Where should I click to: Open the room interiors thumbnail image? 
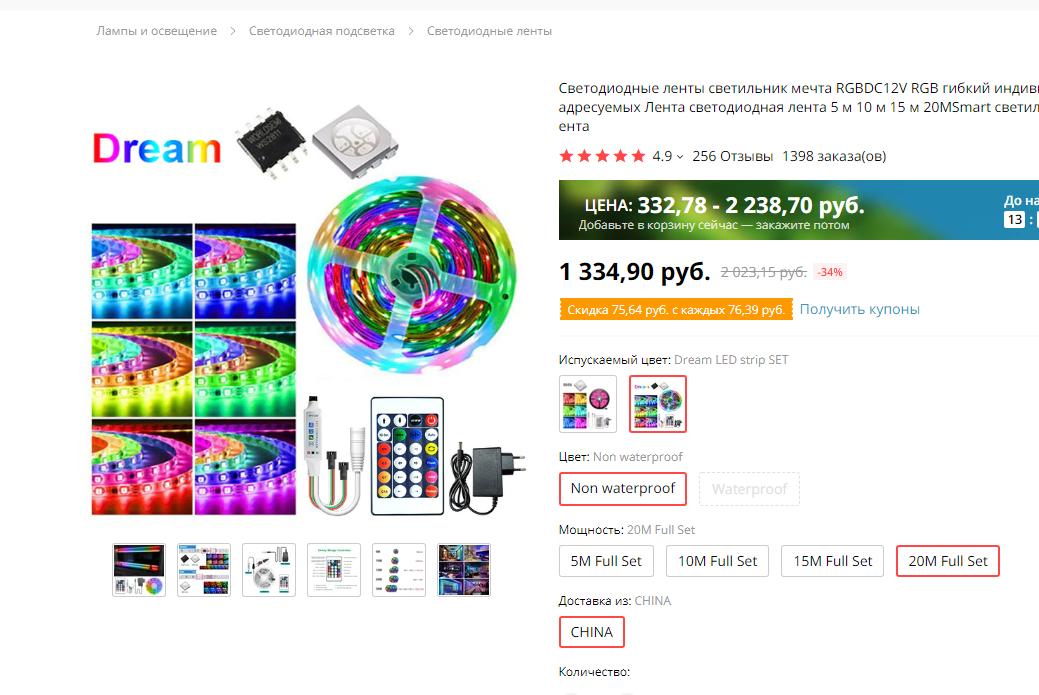[x=463, y=570]
